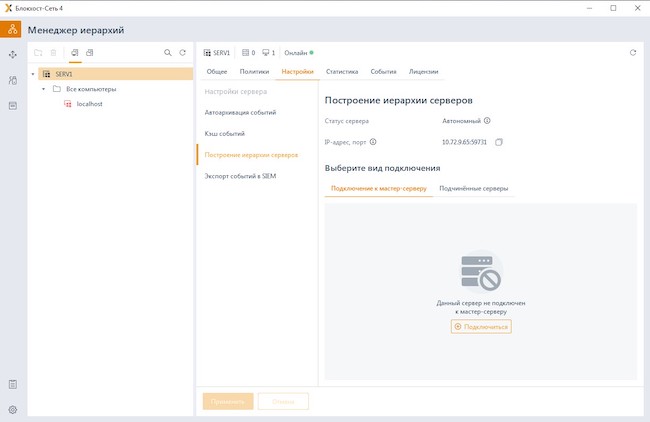Copy the IP address and port
Screen dimensions: 650x422
pos(499,142)
